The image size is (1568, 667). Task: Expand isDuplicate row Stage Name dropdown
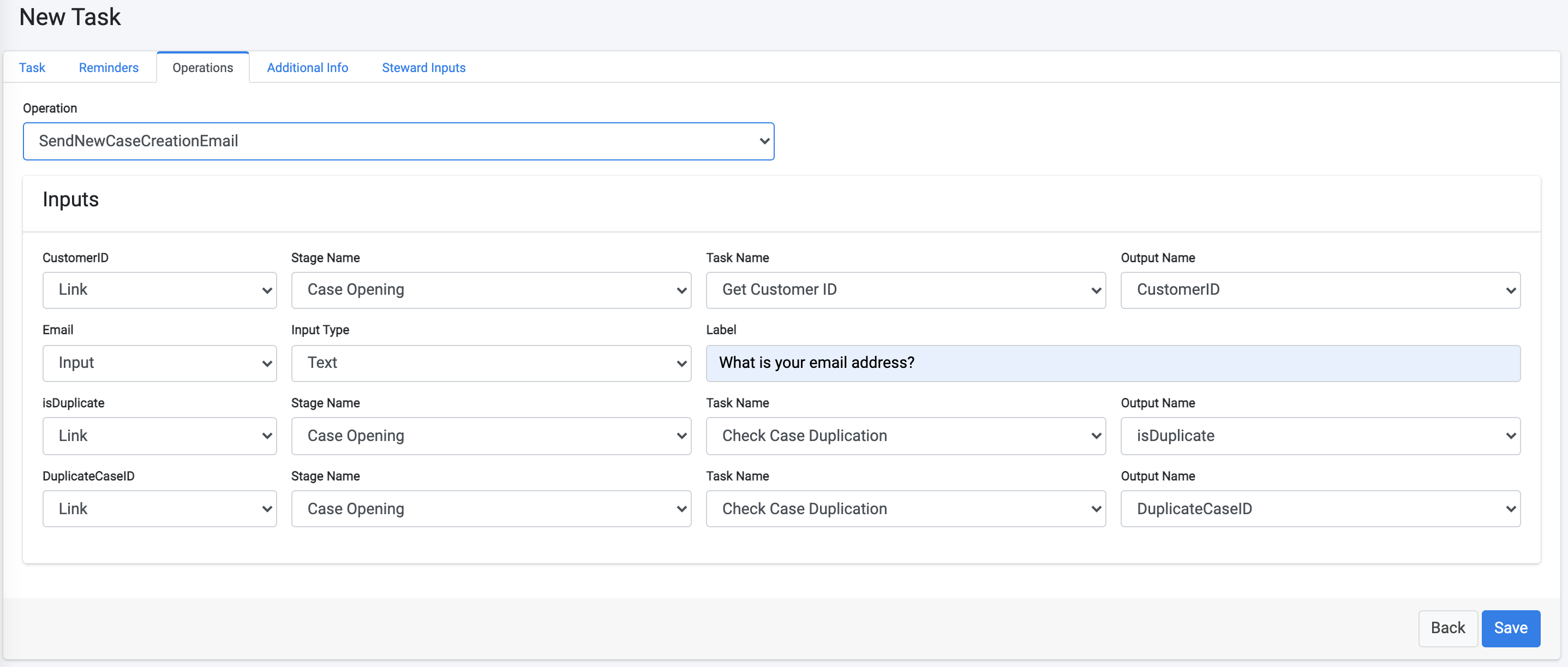click(490, 436)
